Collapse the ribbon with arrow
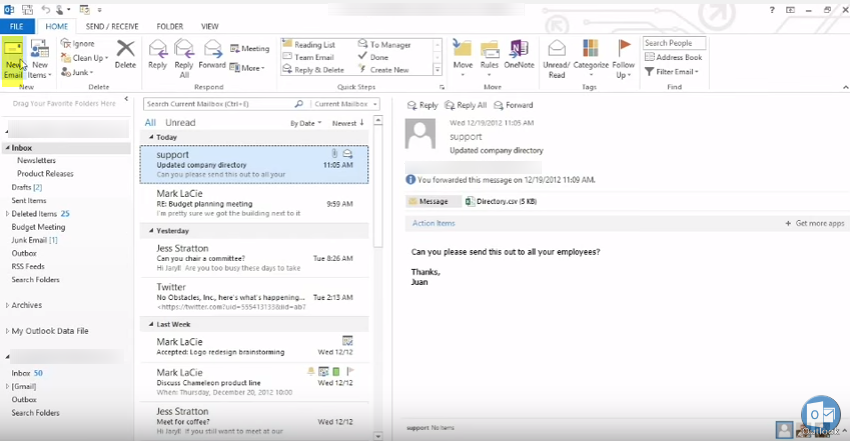Viewport: 850px width, 441px height. [x=845, y=87]
